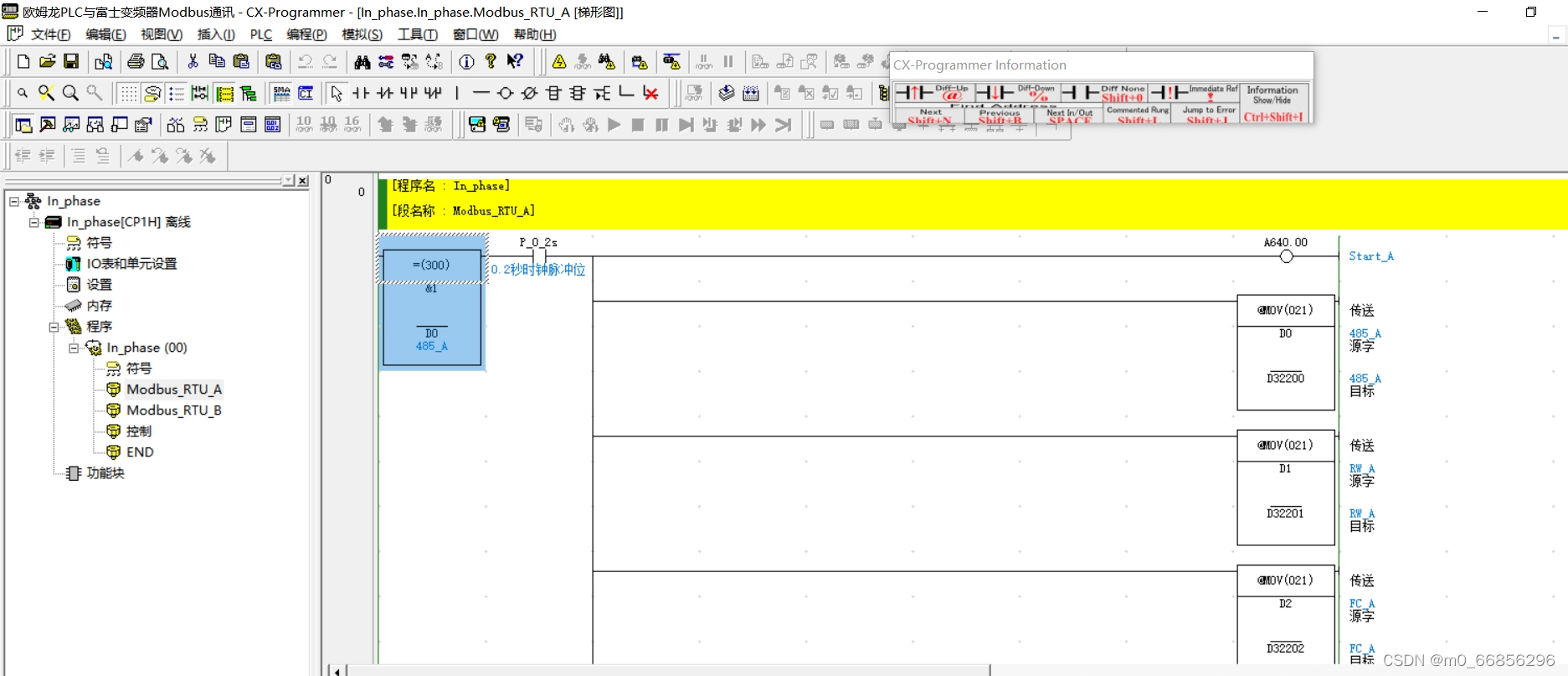
Task: Toggle show comments bubble button
Action: (152, 93)
